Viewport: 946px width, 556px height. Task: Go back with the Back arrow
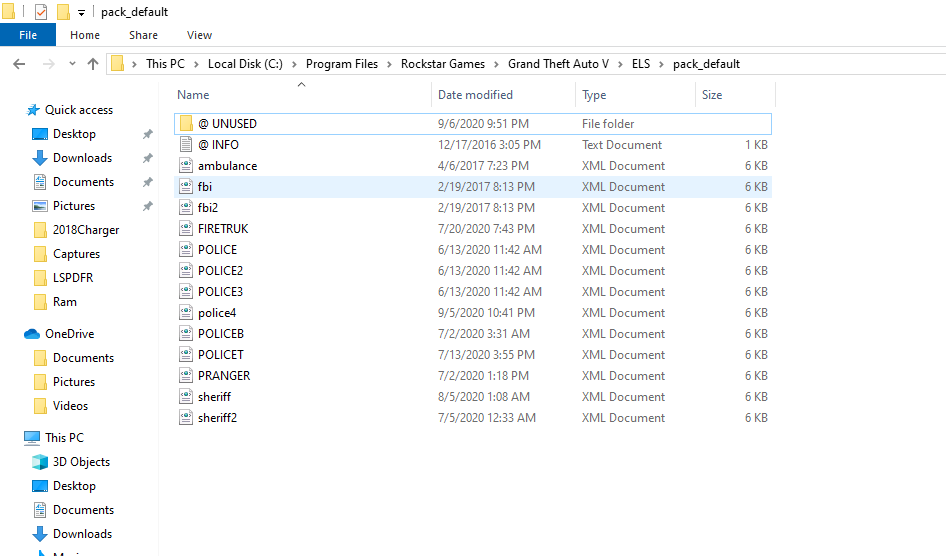pyautogui.click(x=19, y=64)
